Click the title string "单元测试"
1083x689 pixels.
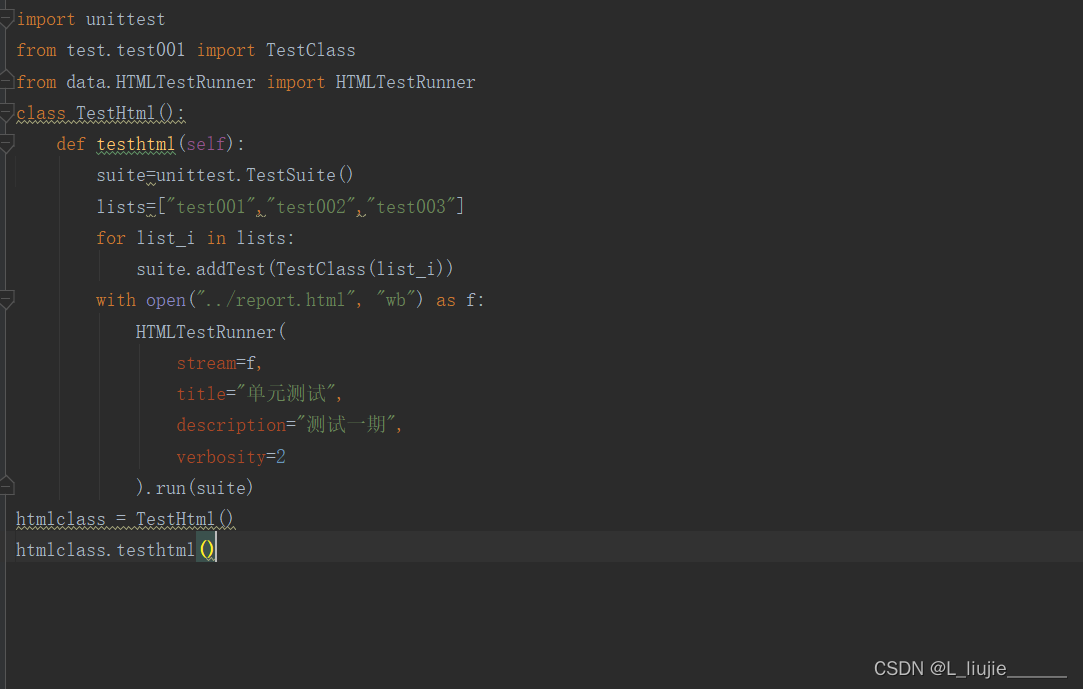286,394
